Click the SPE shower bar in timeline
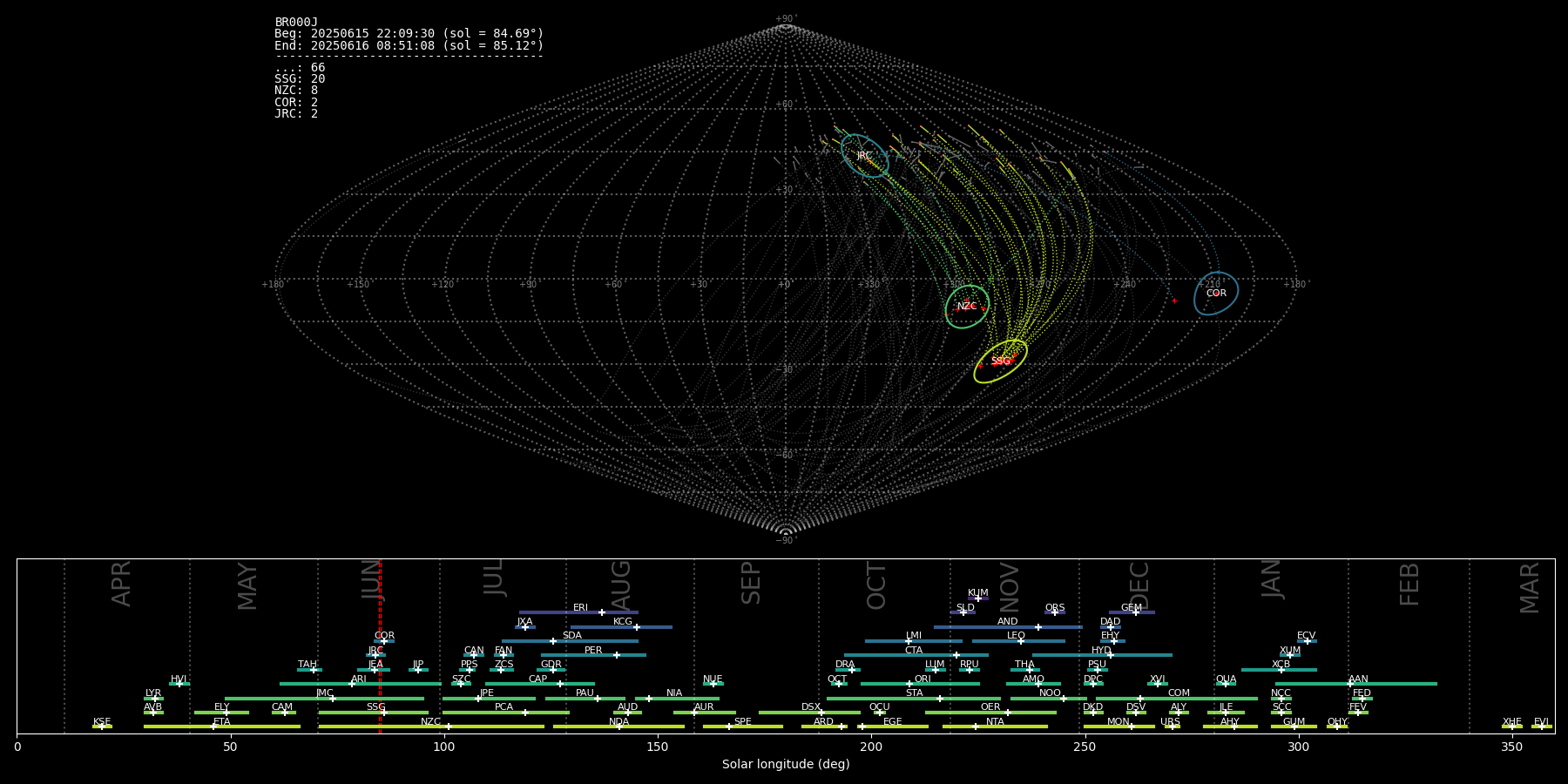 click(743, 727)
